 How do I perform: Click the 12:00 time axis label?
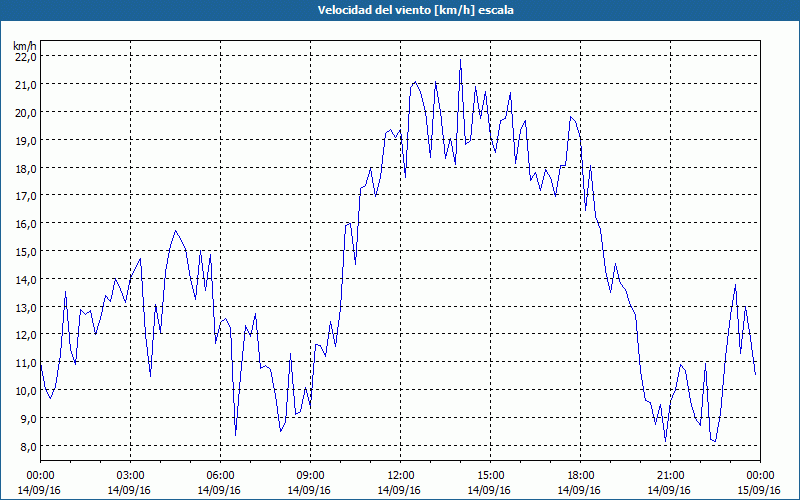click(x=401, y=476)
